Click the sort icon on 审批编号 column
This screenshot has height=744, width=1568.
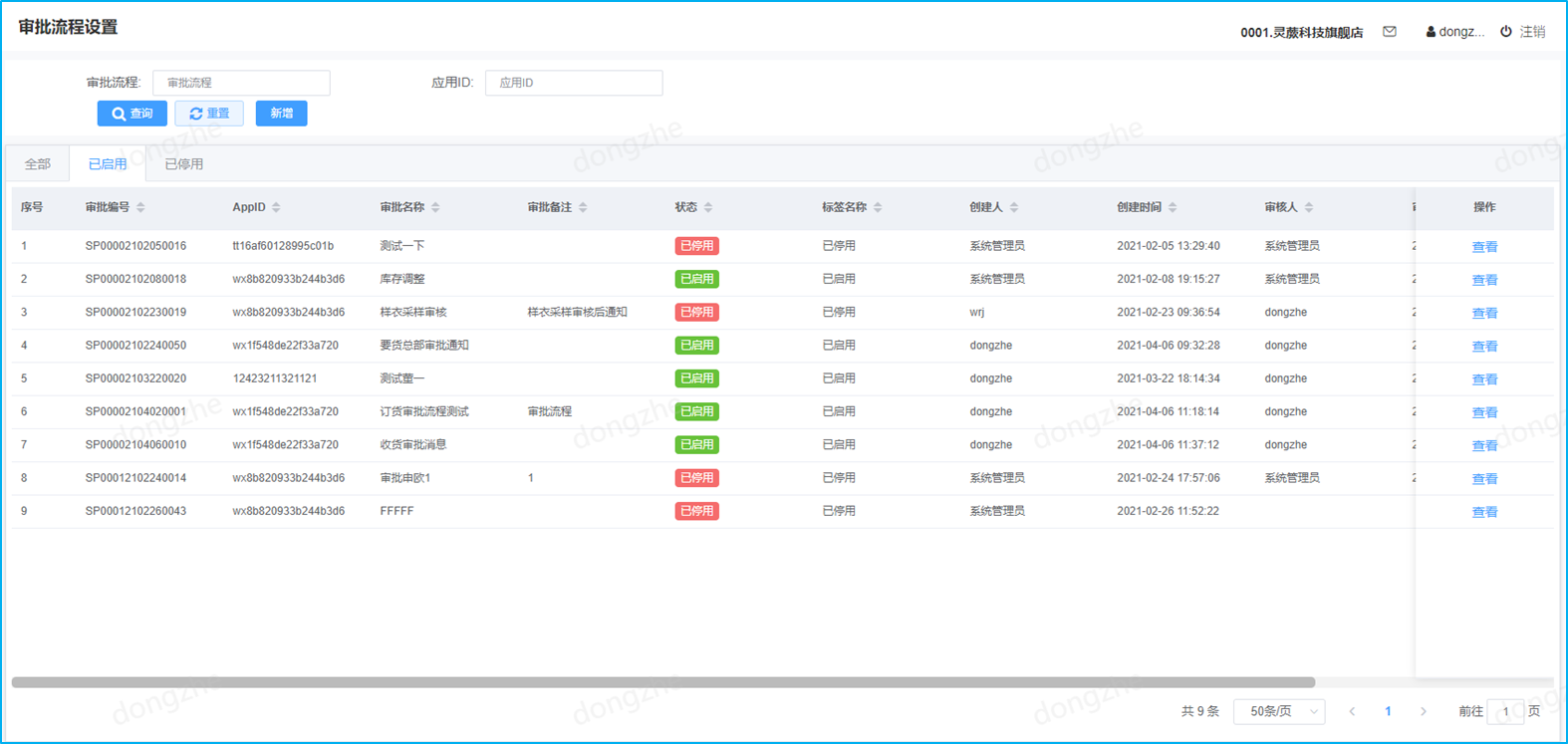coord(140,207)
